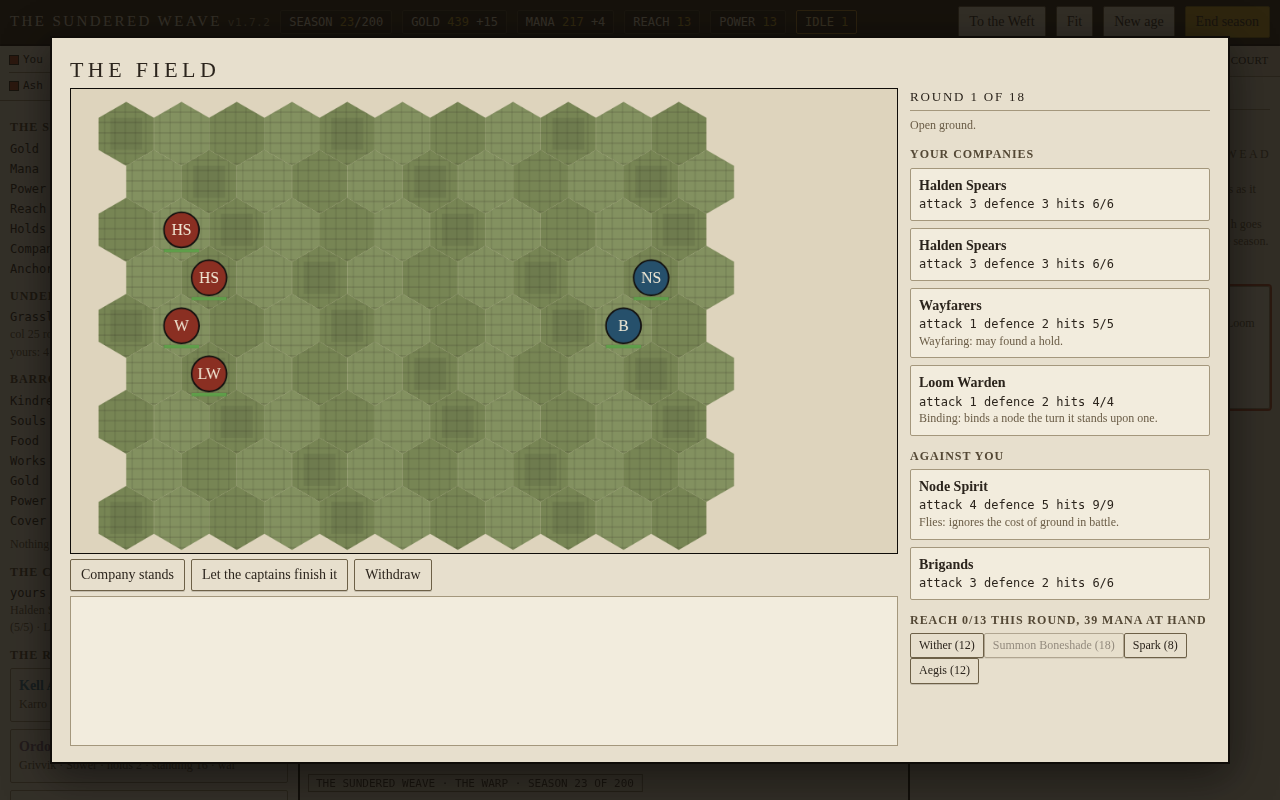The width and height of the screenshot is (1280, 800).
Task: Click End season button
Action: coord(1227,21)
